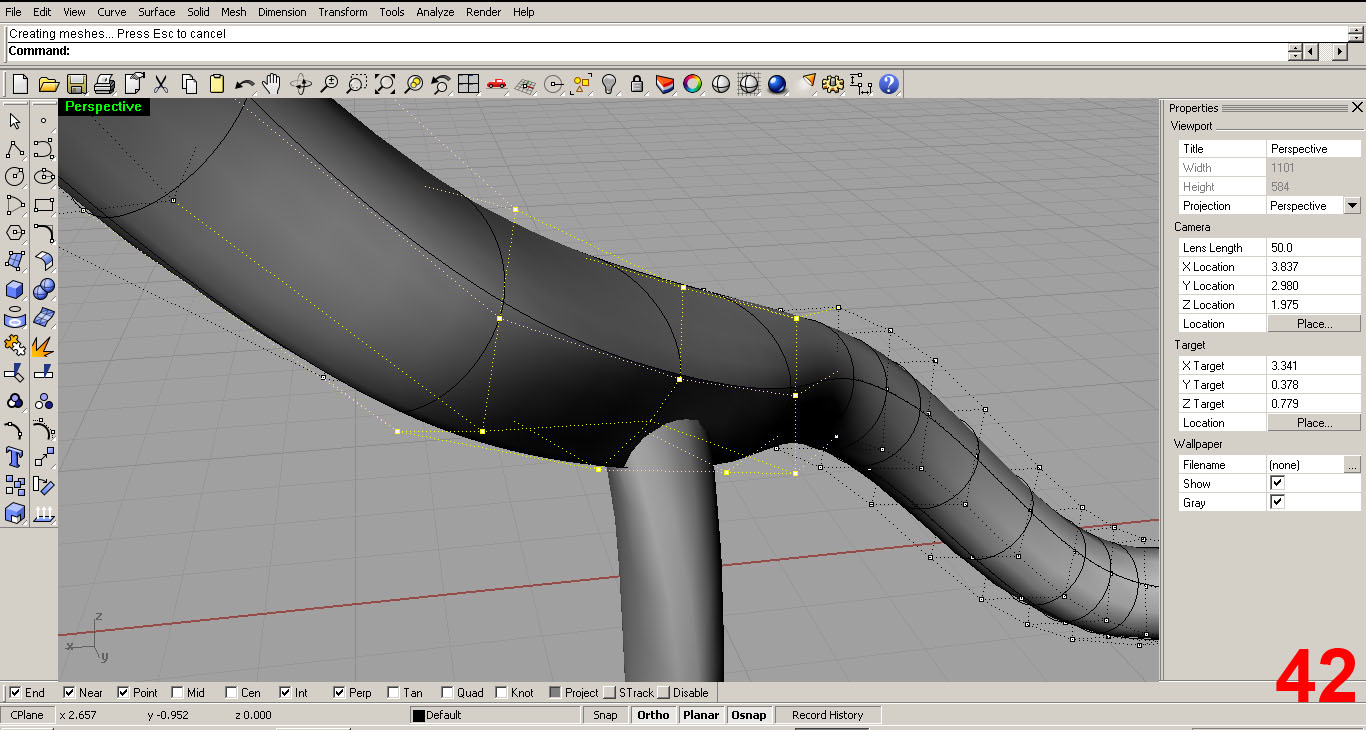Toggle Ortho mode in status bar
The width and height of the screenshot is (1366, 730).
coord(653,715)
